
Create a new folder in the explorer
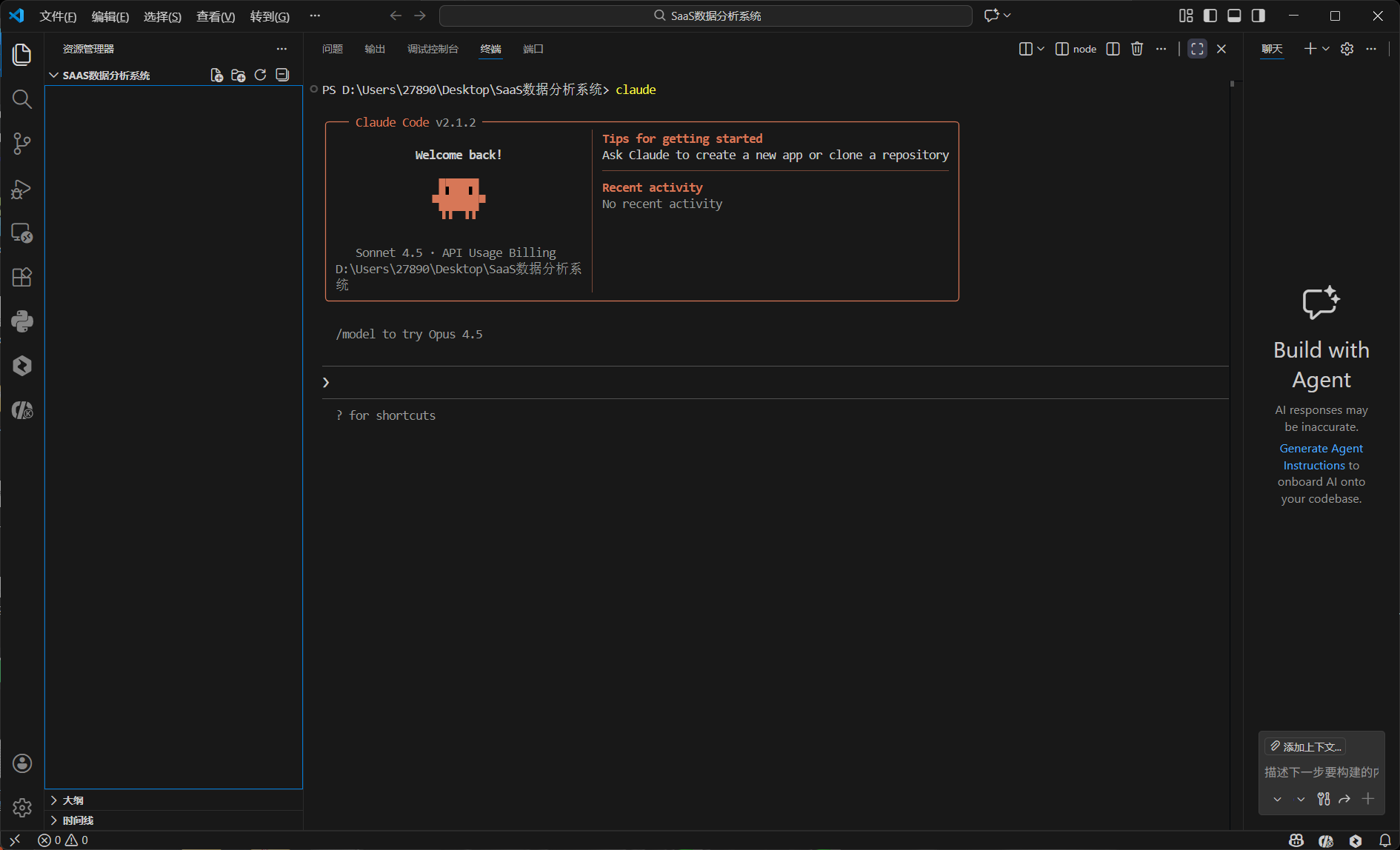coord(239,75)
